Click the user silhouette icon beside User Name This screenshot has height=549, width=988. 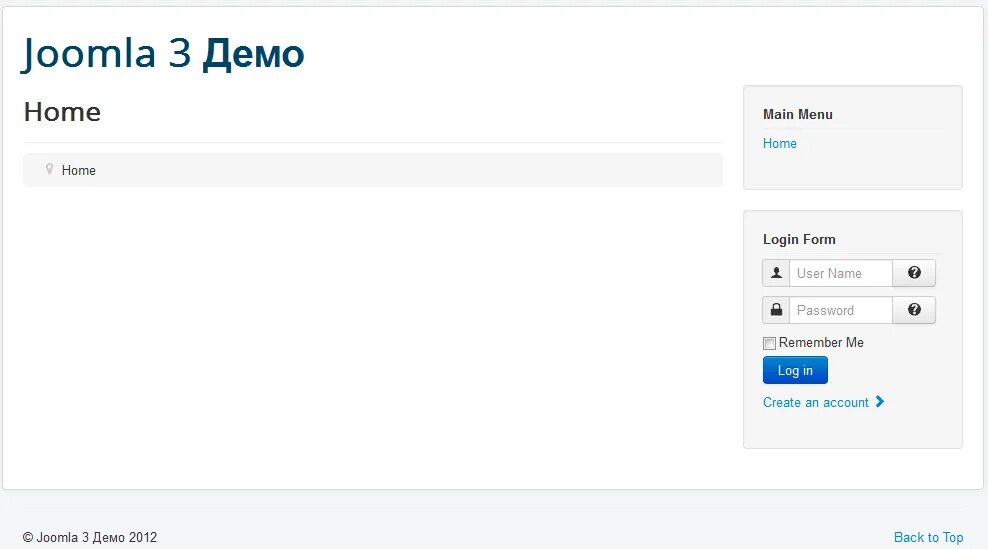pos(776,273)
